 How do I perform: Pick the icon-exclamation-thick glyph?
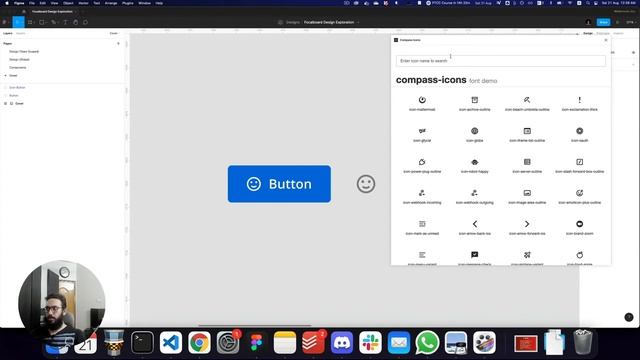click(579, 100)
